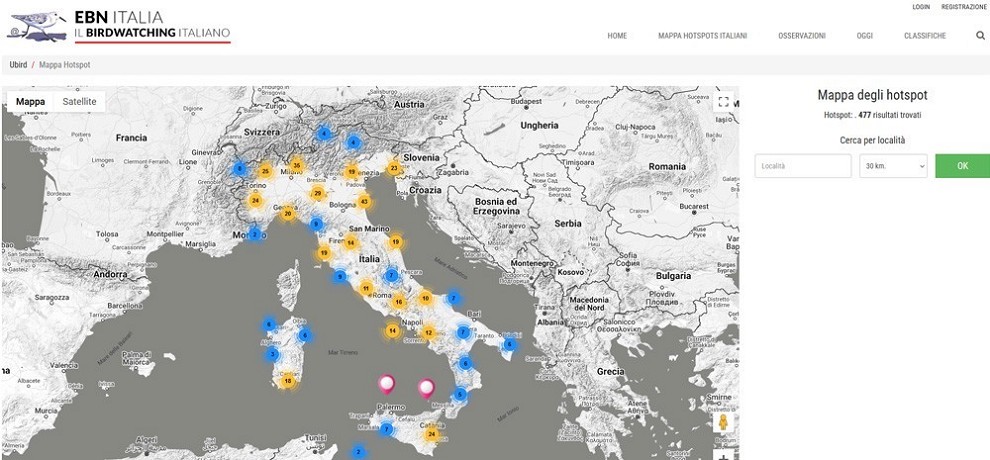Open blue cluster 8 on western Alps
Viewport: 990px width, 460px height.
point(239,168)
